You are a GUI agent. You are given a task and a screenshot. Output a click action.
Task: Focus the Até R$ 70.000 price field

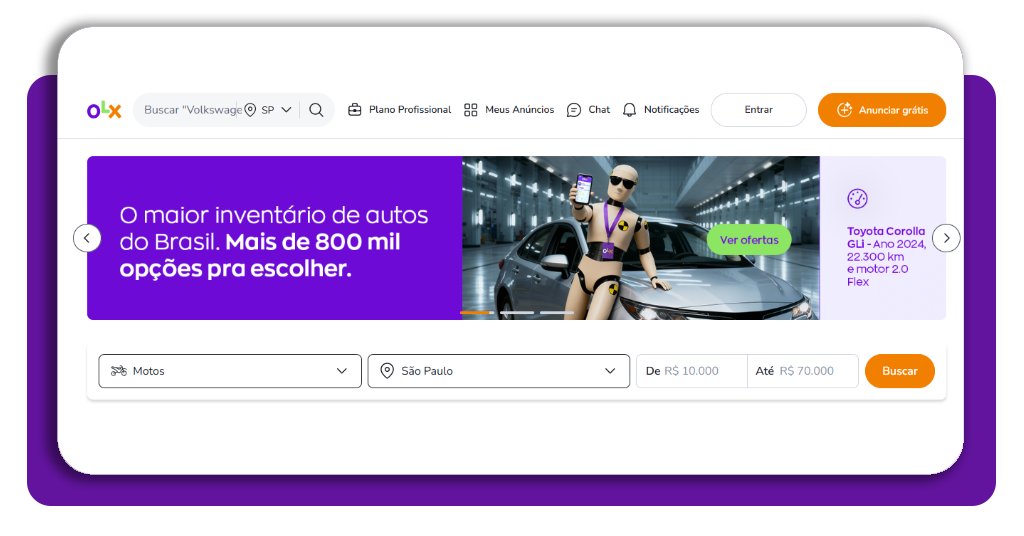pos(803,371)
